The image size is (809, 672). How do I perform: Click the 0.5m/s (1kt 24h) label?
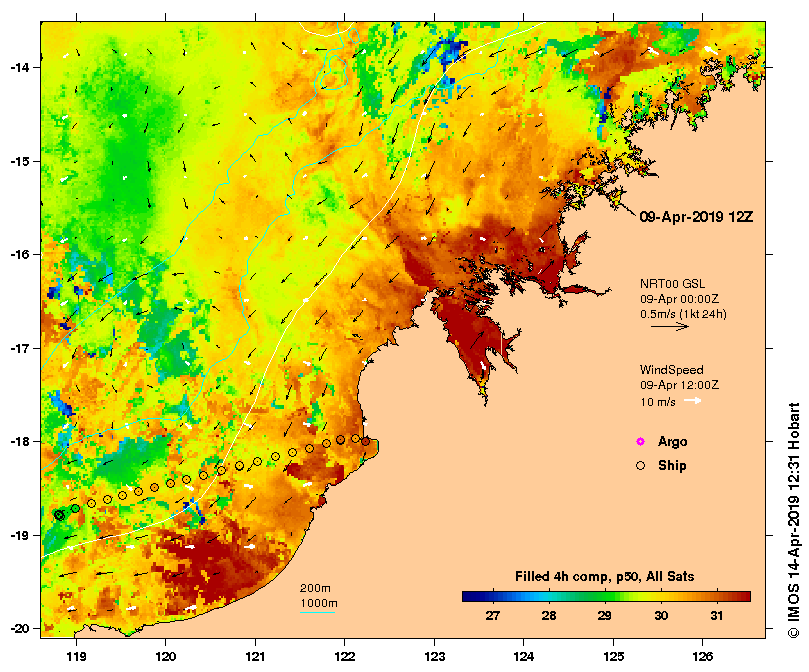click(683, 314)
